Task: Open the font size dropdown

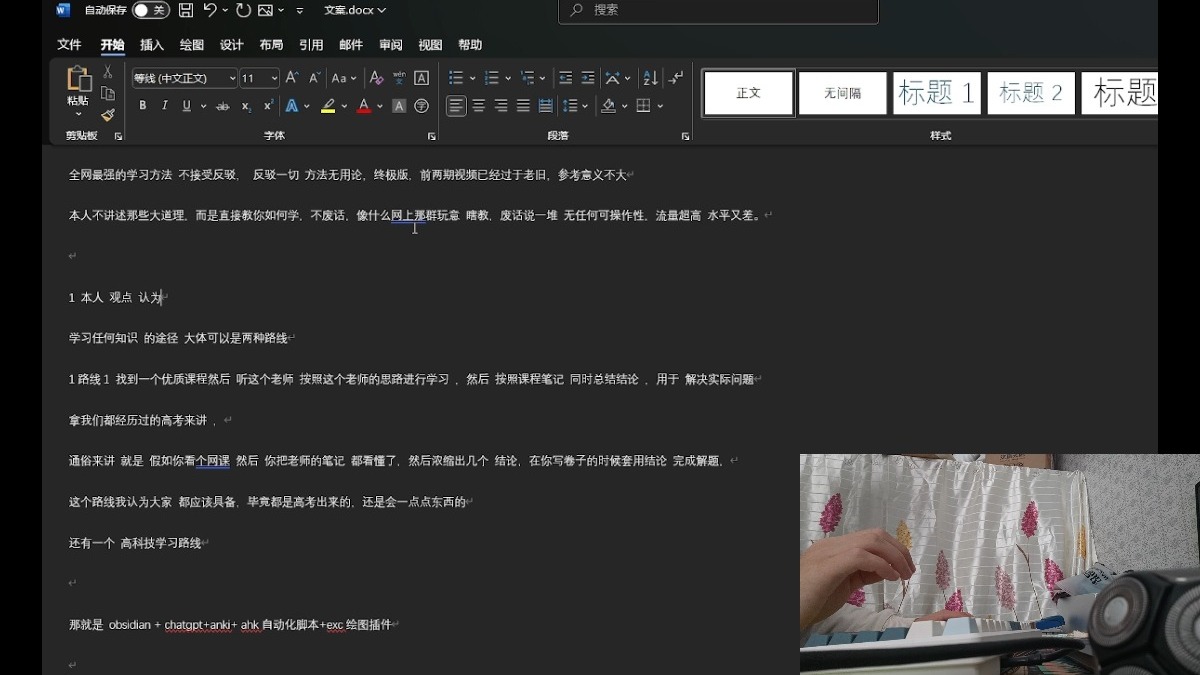Action: tap(274, 78)
